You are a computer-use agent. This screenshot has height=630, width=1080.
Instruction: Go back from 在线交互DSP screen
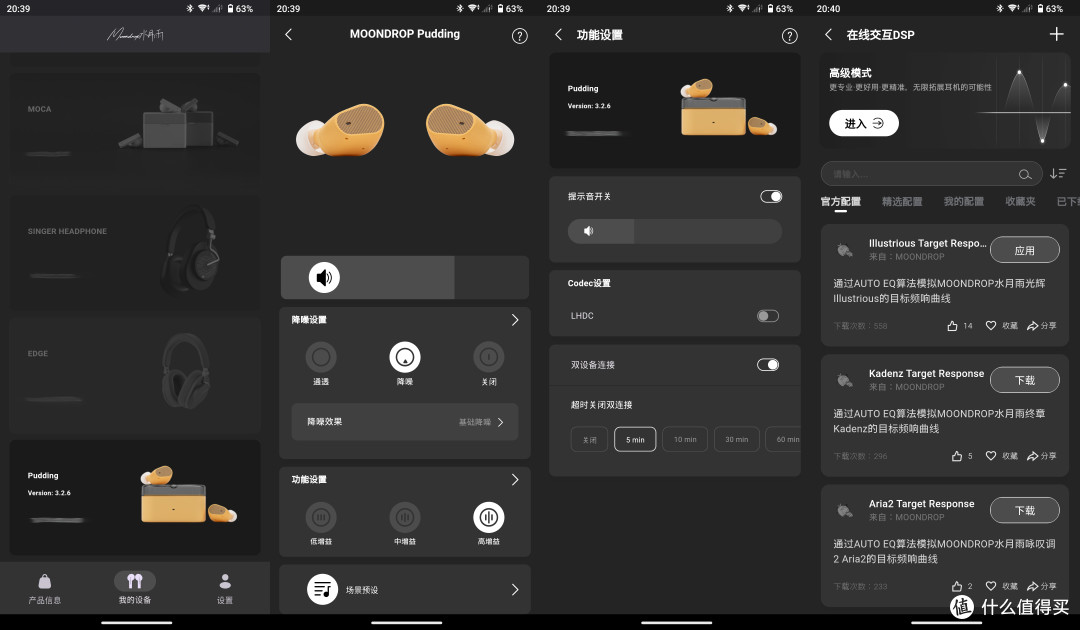[829, 34]
